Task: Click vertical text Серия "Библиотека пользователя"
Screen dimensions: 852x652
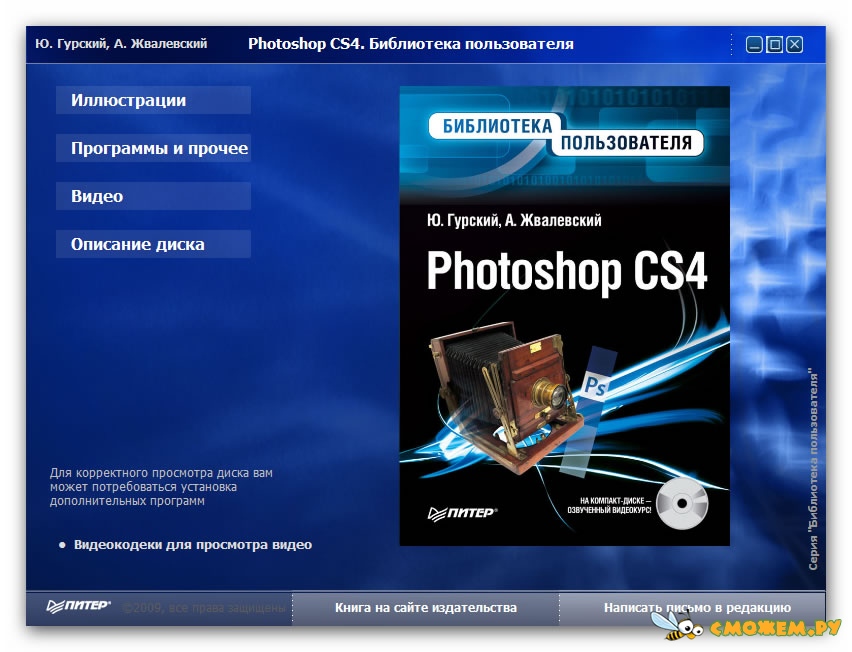Action: (x=813, y=471)
